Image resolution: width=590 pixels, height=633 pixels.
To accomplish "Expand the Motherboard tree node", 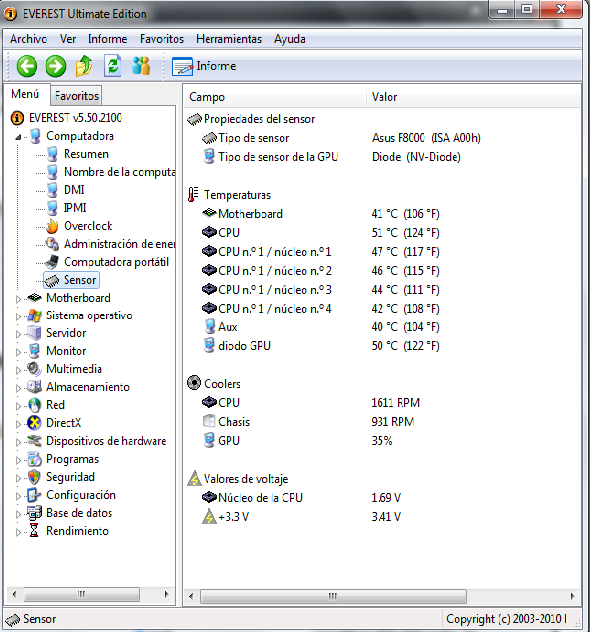I will click(x=18, y=299).
